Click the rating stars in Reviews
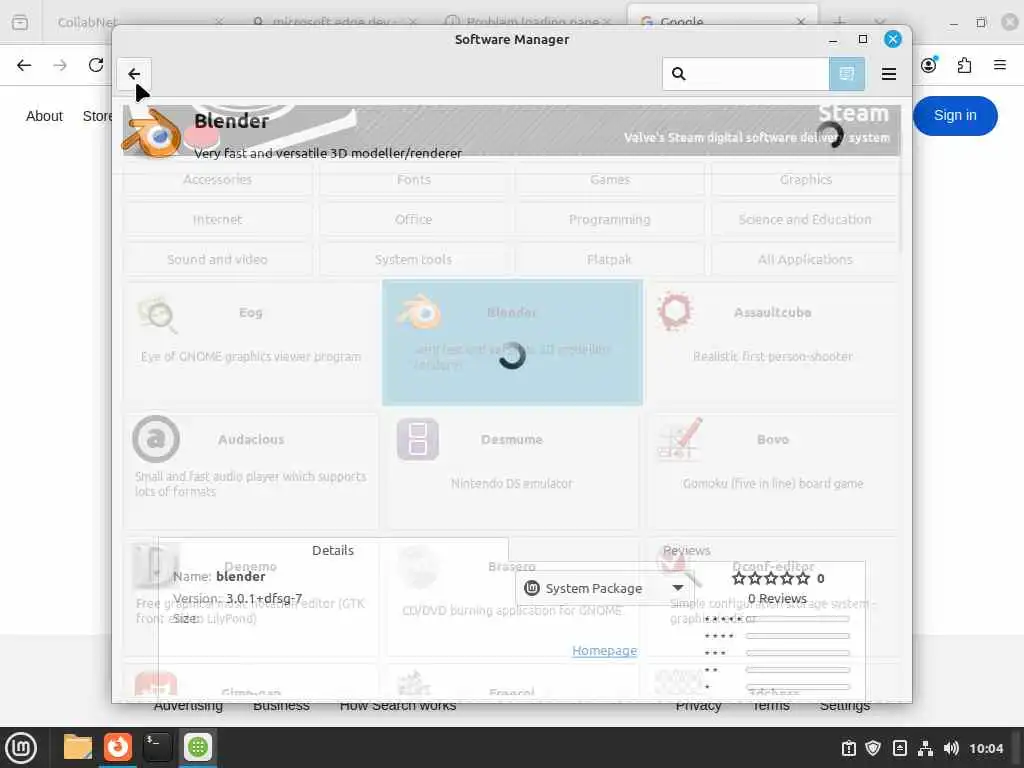Image resolution: width=1024 pixels, height=768 pixels. (771, 579)
